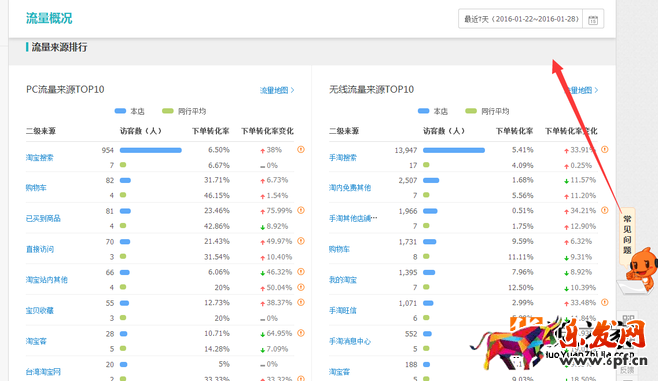This screenshot has width=658, height=381.
Task: Toggle the 同行平均 legend in wireless chart
Action: point(487,111)
